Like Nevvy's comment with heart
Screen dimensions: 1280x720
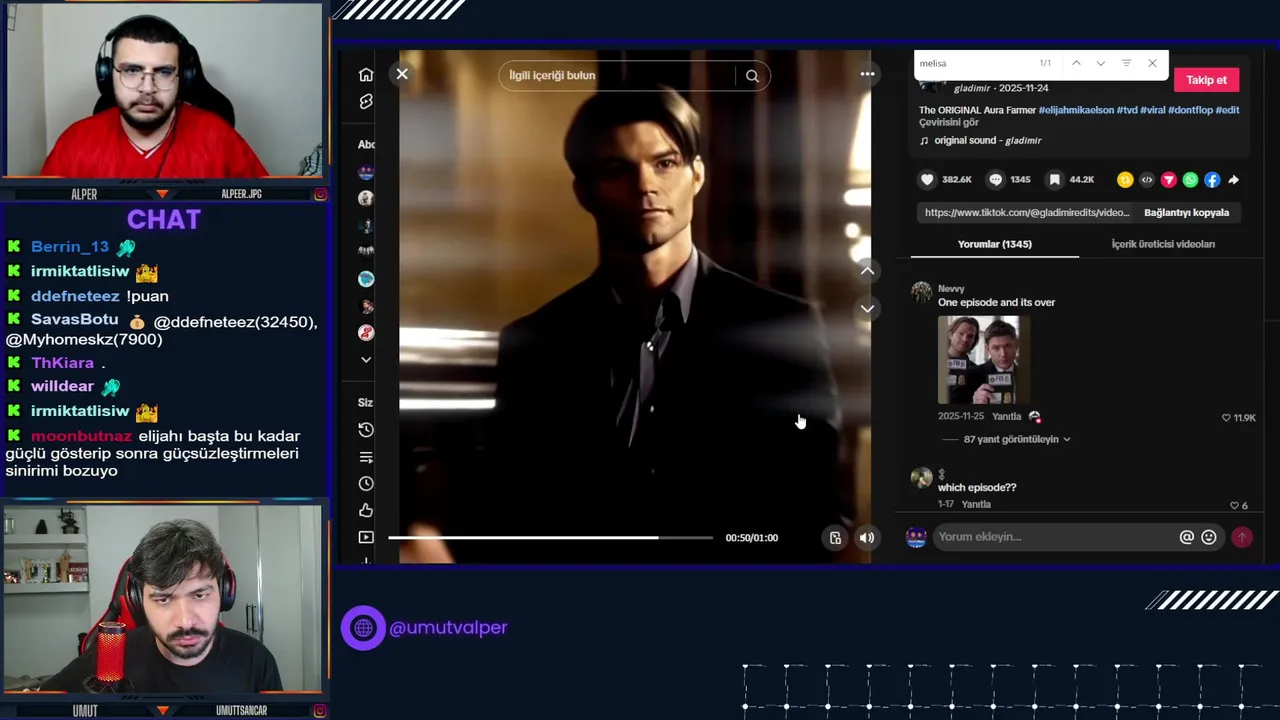tap(1226, 418)
